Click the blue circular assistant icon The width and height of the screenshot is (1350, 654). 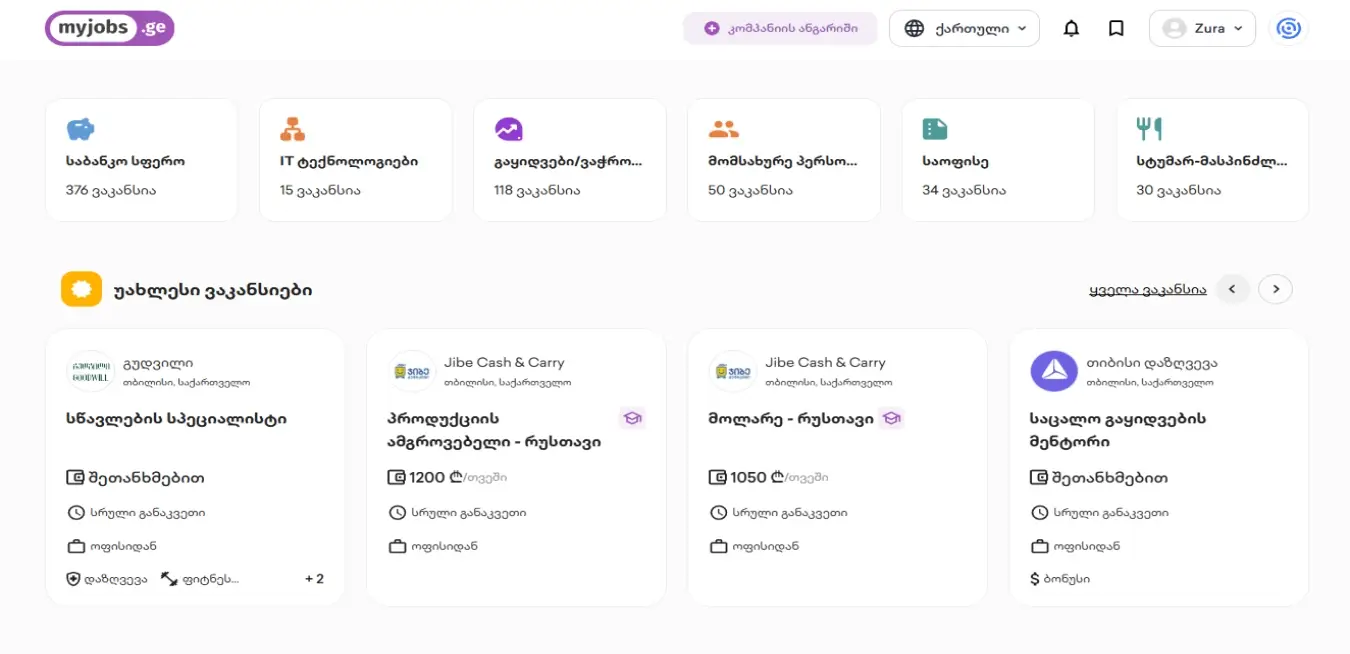[x=1289, y=28]
